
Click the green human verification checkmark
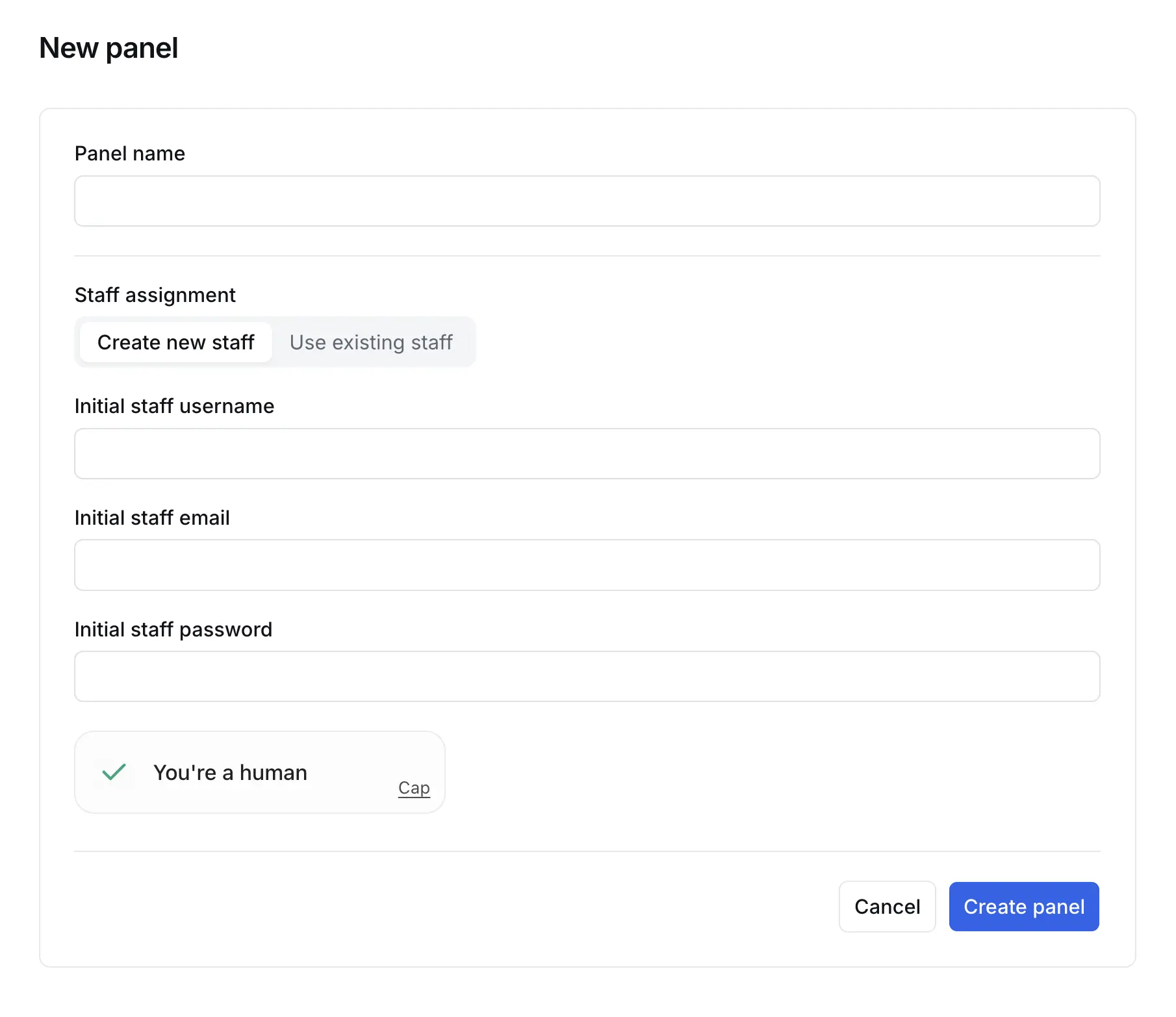[x=114, y=772]
